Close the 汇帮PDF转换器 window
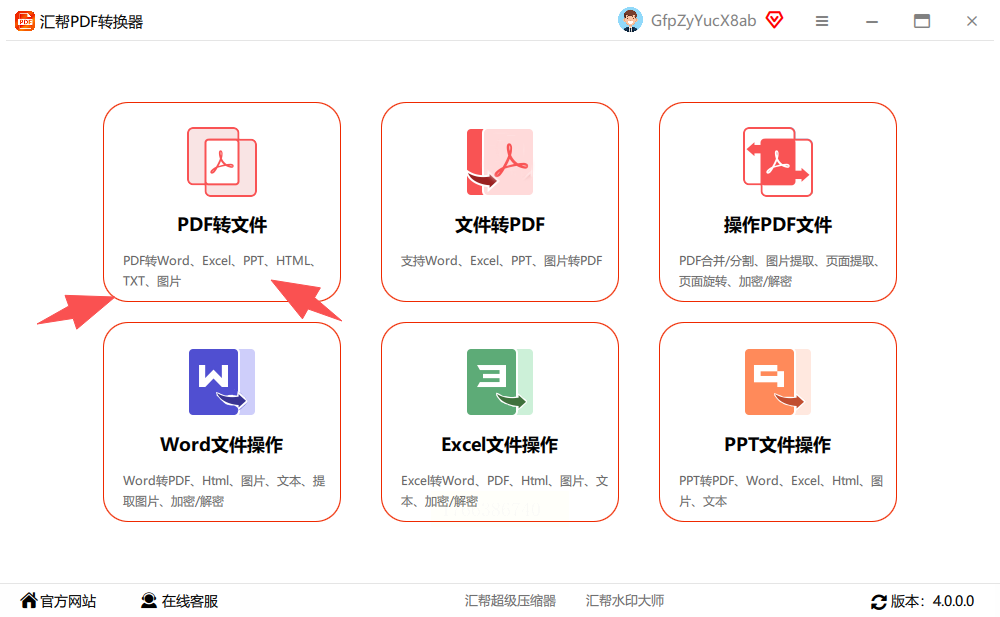1000x617 pixels. [971, 21]
